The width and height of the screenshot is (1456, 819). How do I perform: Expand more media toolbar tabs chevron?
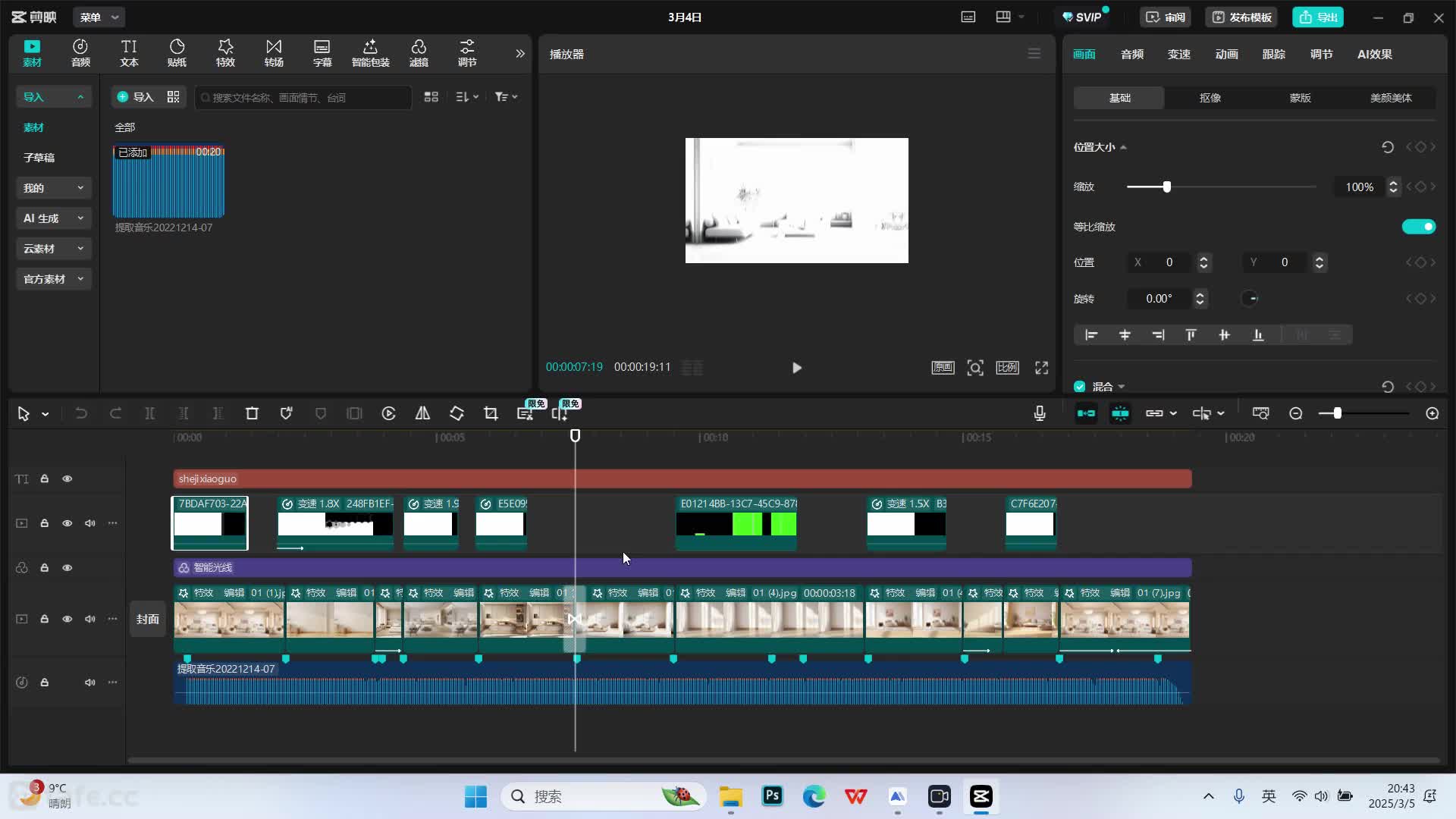519,53
